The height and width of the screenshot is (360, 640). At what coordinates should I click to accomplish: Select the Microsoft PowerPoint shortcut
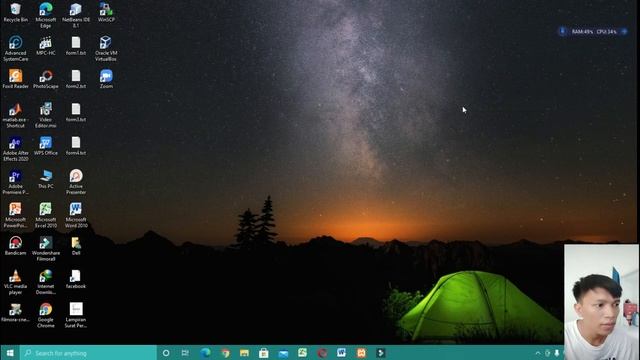[16, 215]
